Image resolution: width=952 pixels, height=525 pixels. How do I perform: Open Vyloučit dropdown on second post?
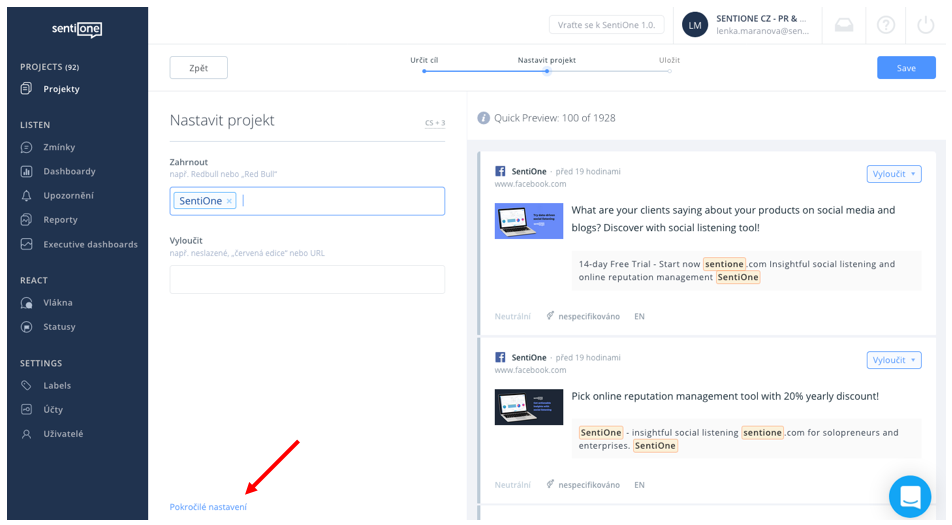893,360
